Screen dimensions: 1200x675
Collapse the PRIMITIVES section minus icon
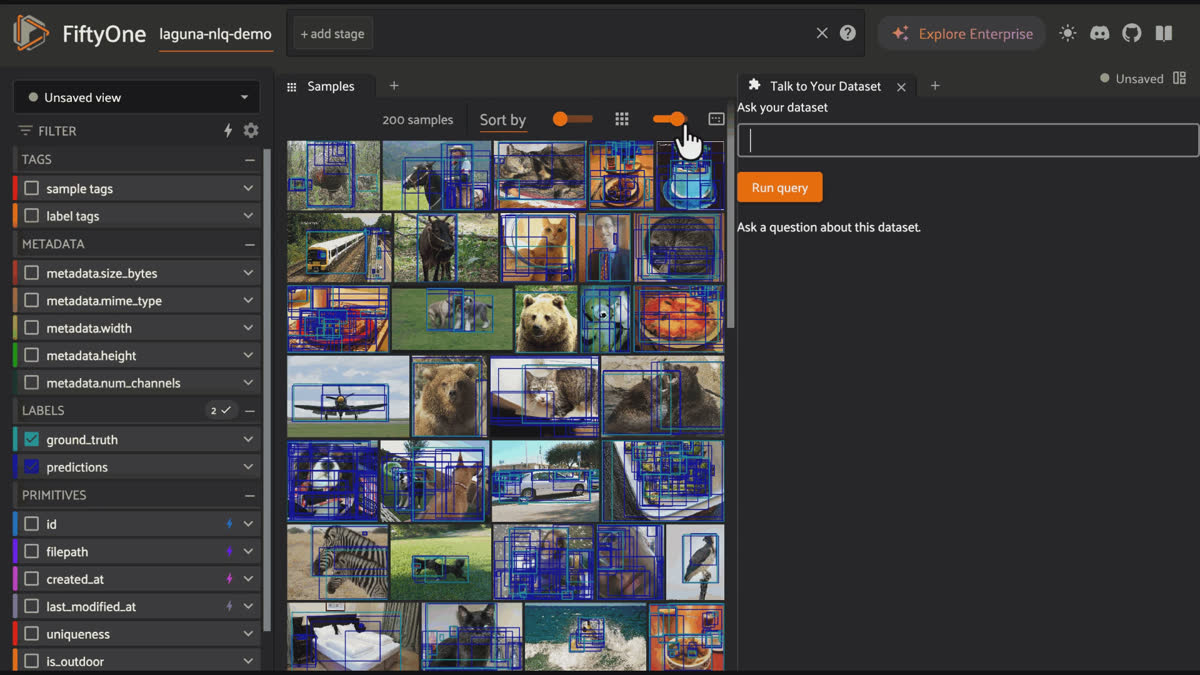click(x=250, y=495)
